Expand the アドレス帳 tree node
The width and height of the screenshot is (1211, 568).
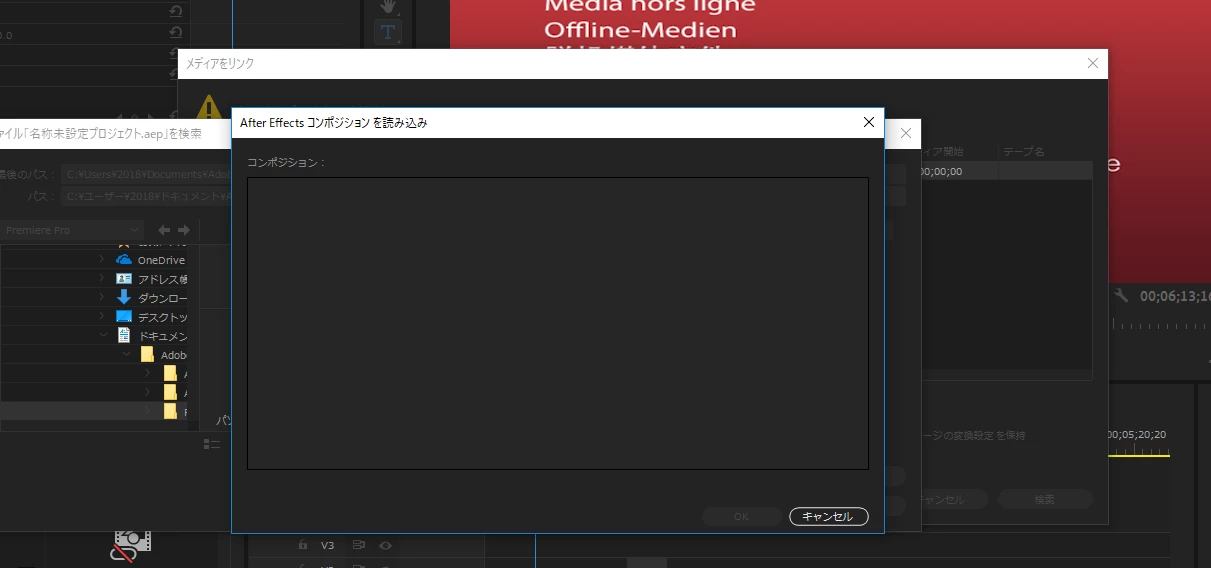coord(102,278)
